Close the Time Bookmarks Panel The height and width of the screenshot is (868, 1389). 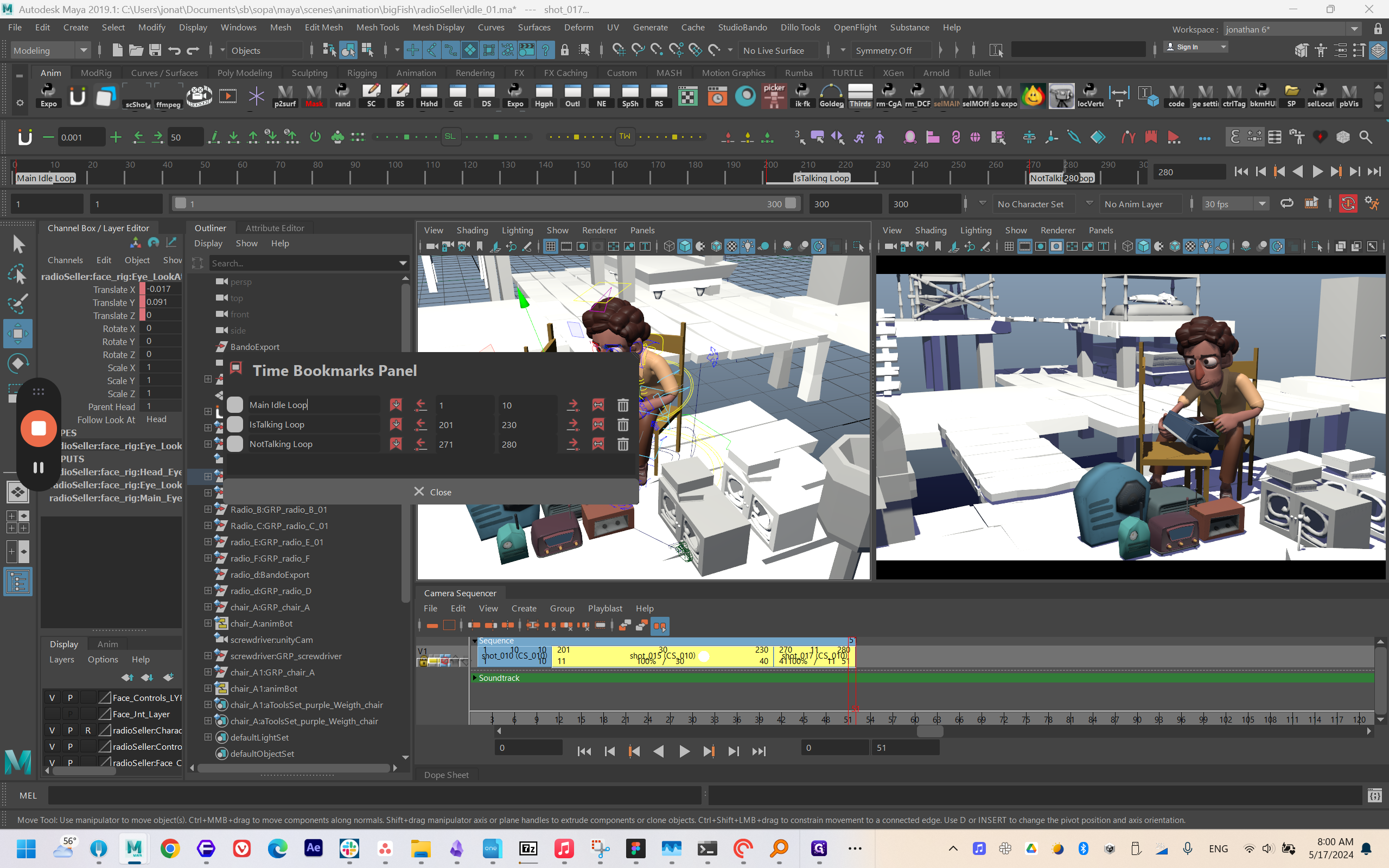[432, 492]
